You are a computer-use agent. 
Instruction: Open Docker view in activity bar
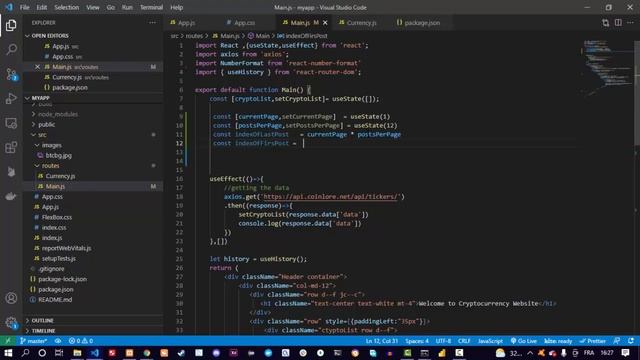[11, 196]
